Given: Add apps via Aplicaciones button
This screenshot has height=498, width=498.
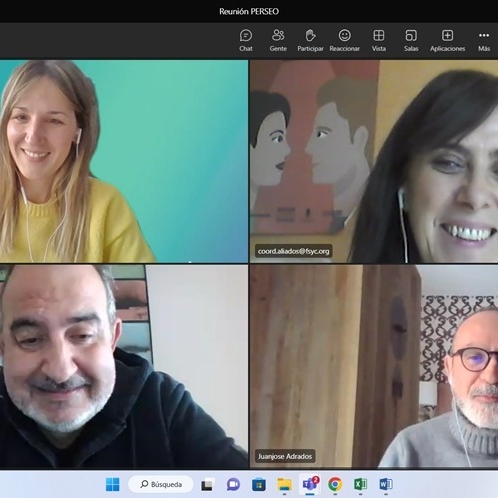Looking at the screenshot, I should [x=447, y=40].
